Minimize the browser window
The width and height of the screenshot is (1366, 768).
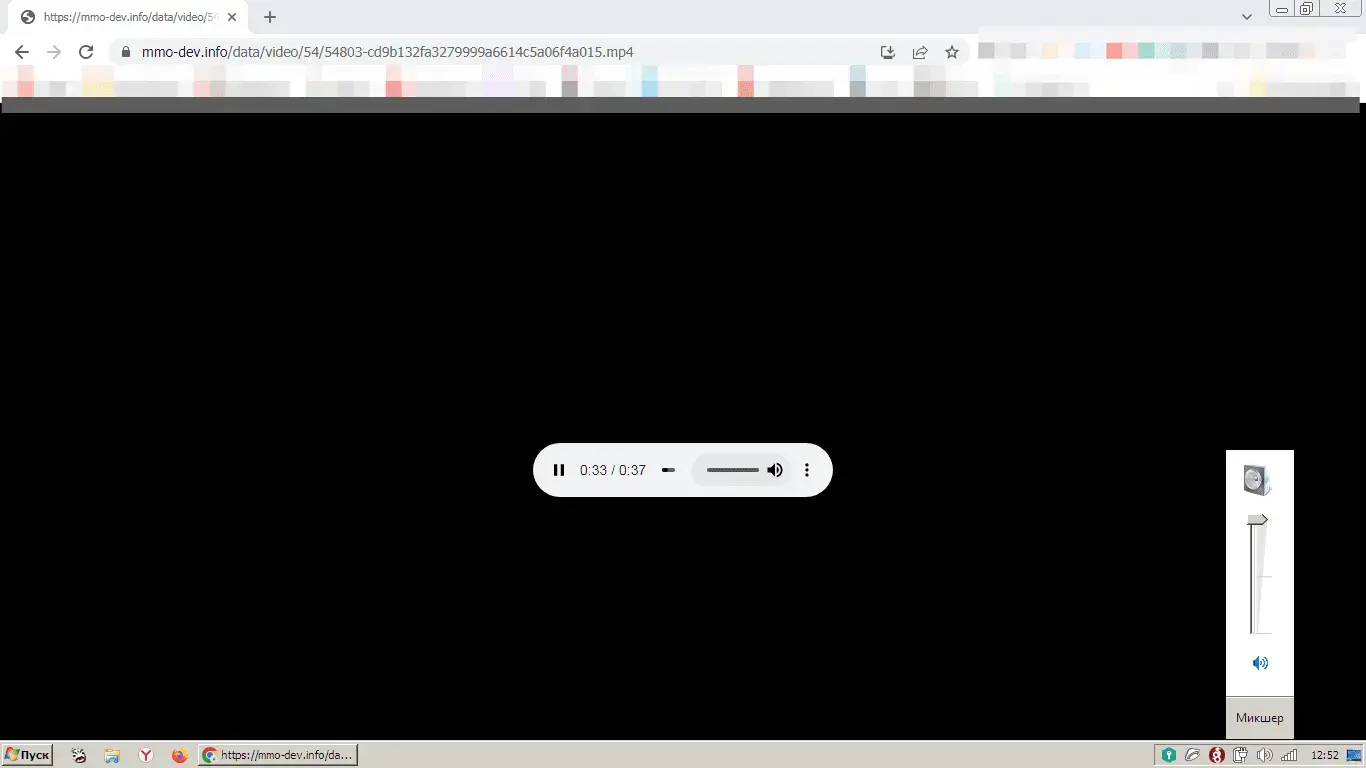[x=1282, y=9]
